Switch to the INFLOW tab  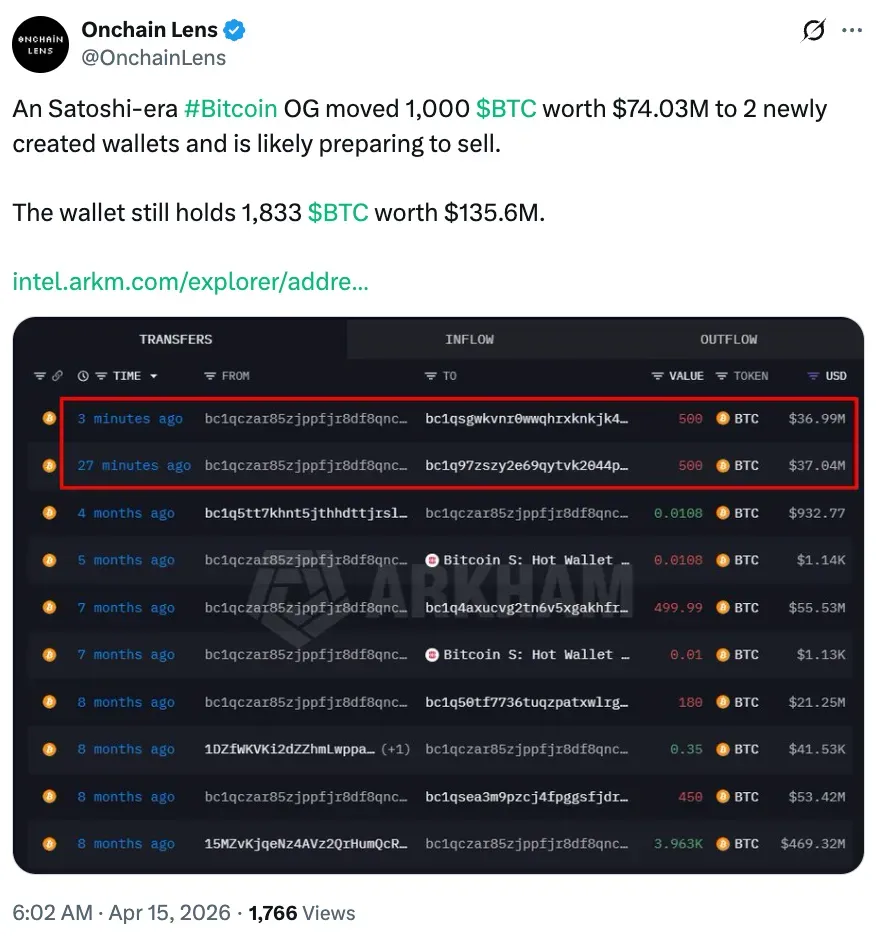pos(469,340)
